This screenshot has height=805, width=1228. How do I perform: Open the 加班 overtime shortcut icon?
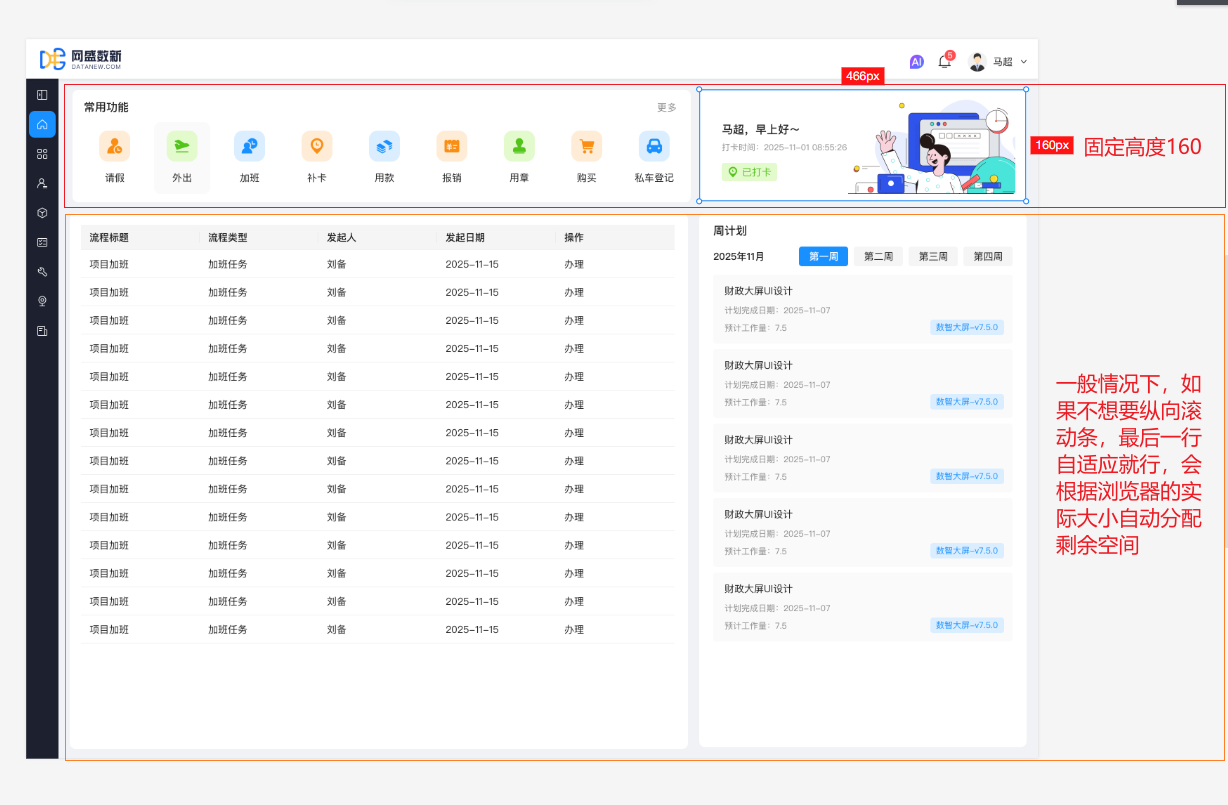249,147
